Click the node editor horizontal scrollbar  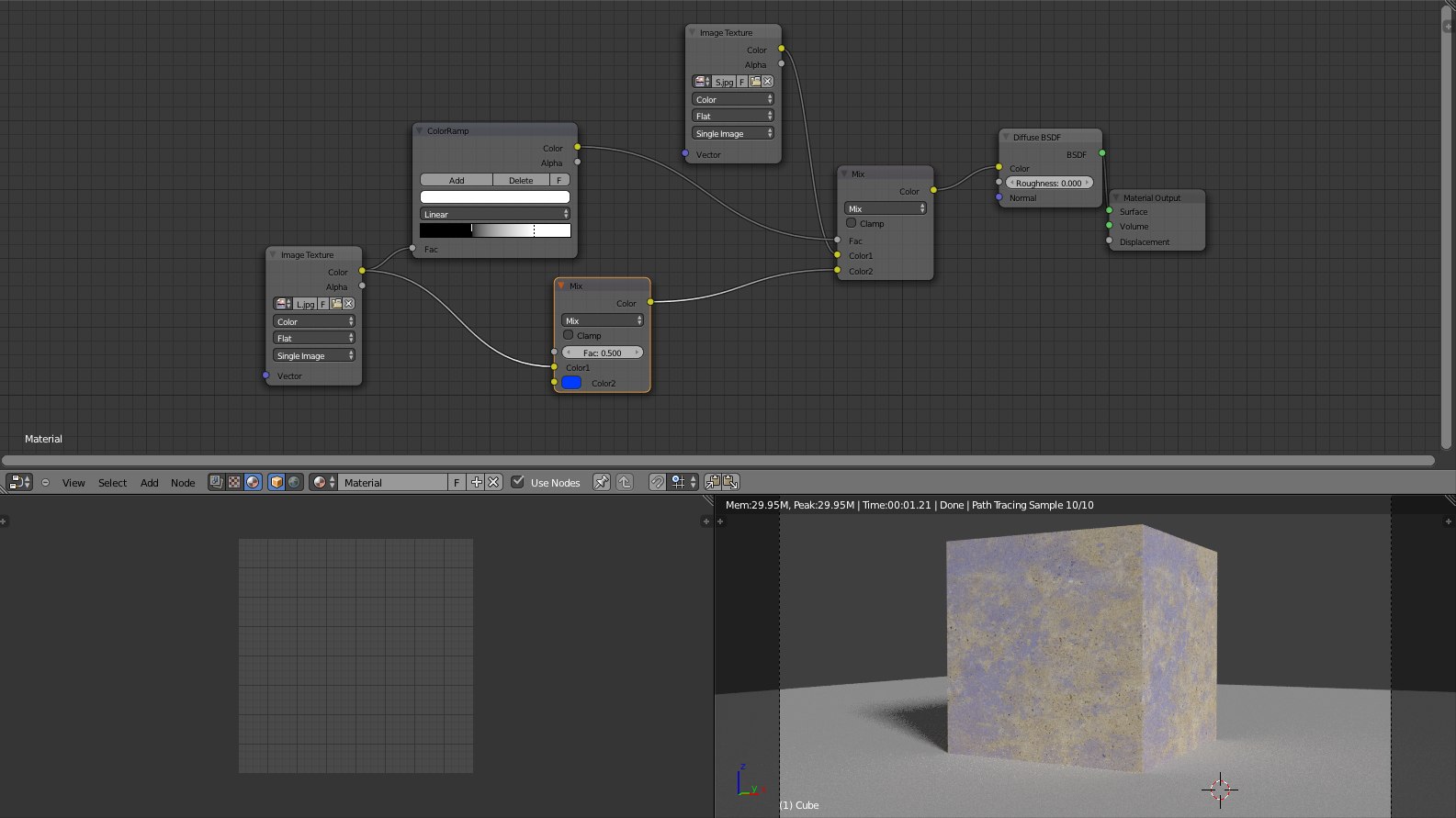(x=718, y=460)
